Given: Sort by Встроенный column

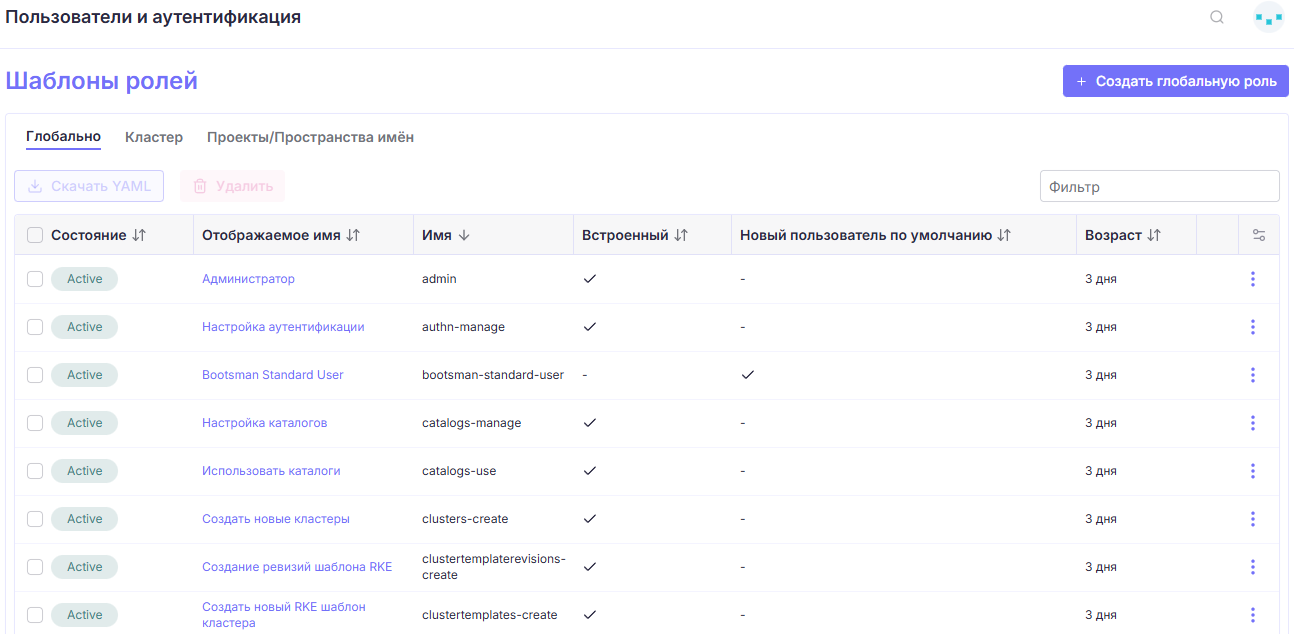Looking at the screenshot, I should 635,235.
